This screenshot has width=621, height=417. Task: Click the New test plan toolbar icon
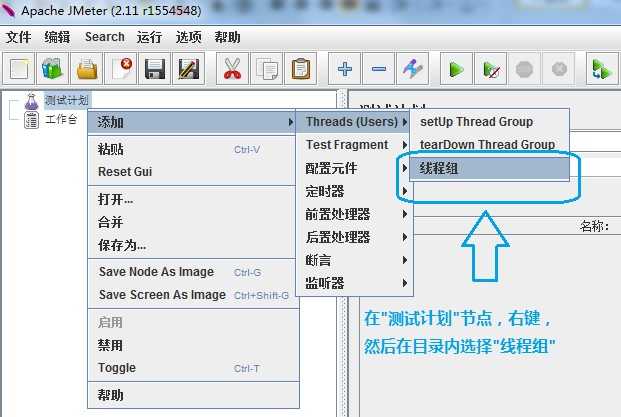(x=19, y=69)
